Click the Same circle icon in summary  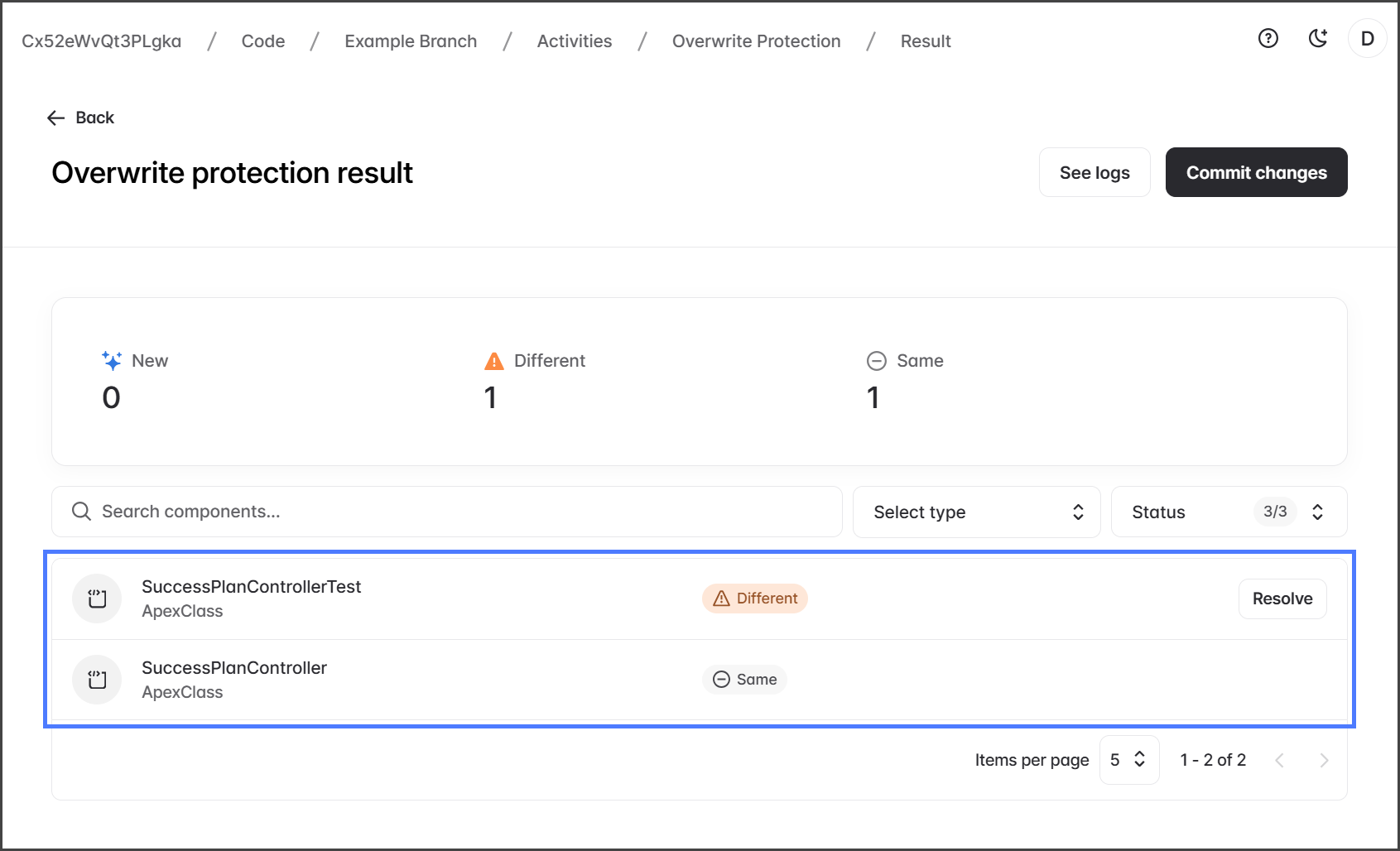[x=876, y=361]
